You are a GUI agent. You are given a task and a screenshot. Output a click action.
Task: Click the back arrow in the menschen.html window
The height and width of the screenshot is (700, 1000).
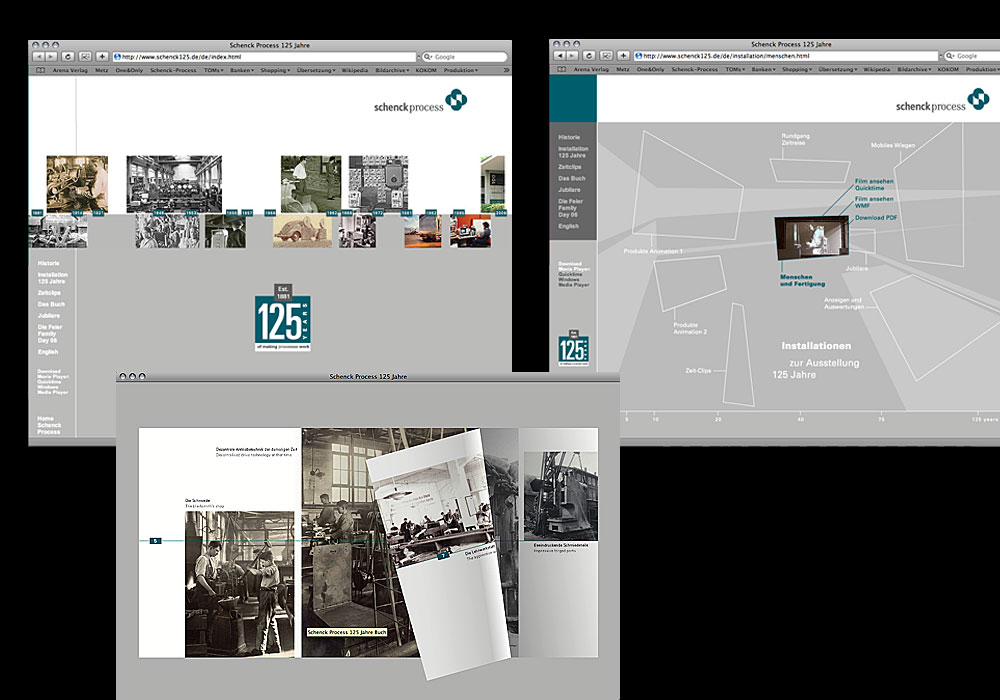(560, 56)
